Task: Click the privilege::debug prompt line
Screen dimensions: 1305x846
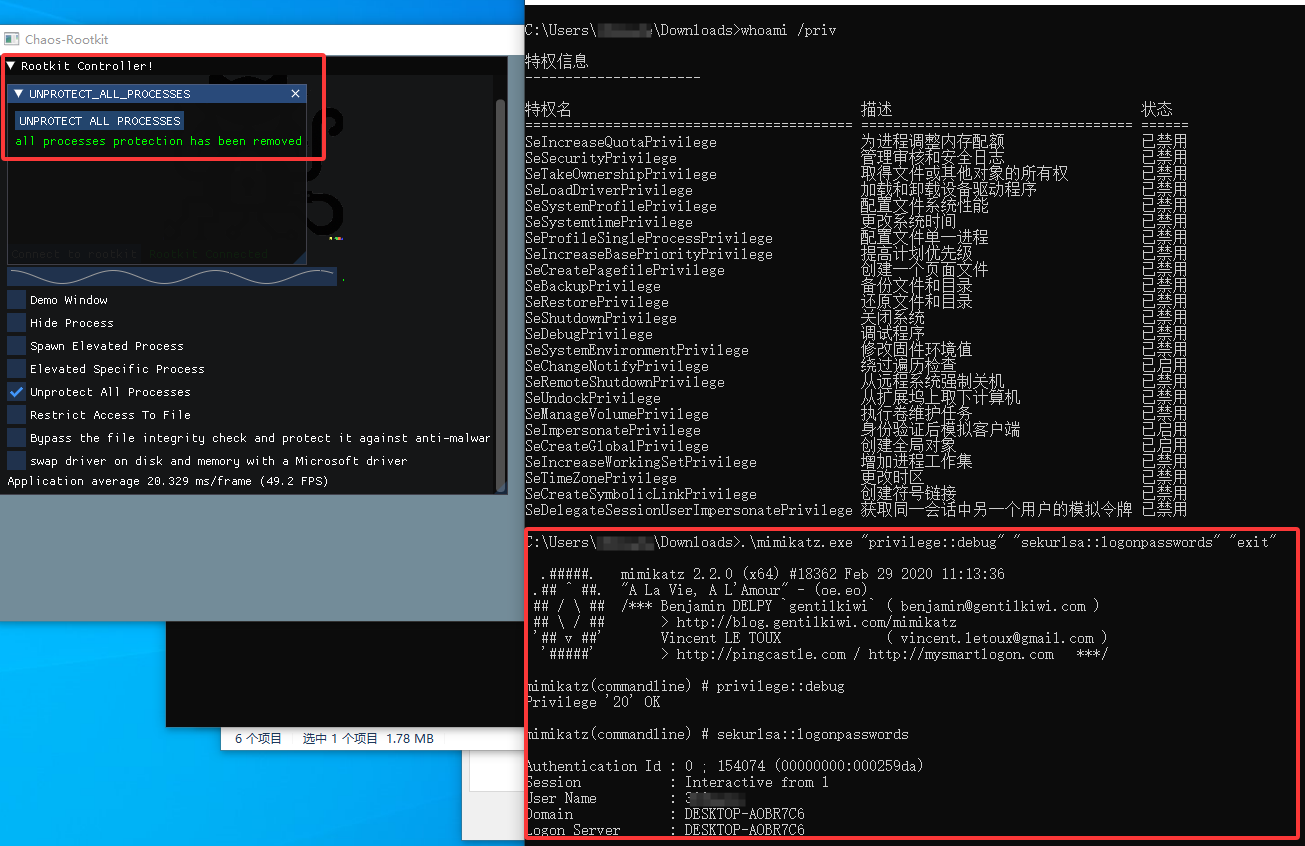Action: (x=685, y=686)
